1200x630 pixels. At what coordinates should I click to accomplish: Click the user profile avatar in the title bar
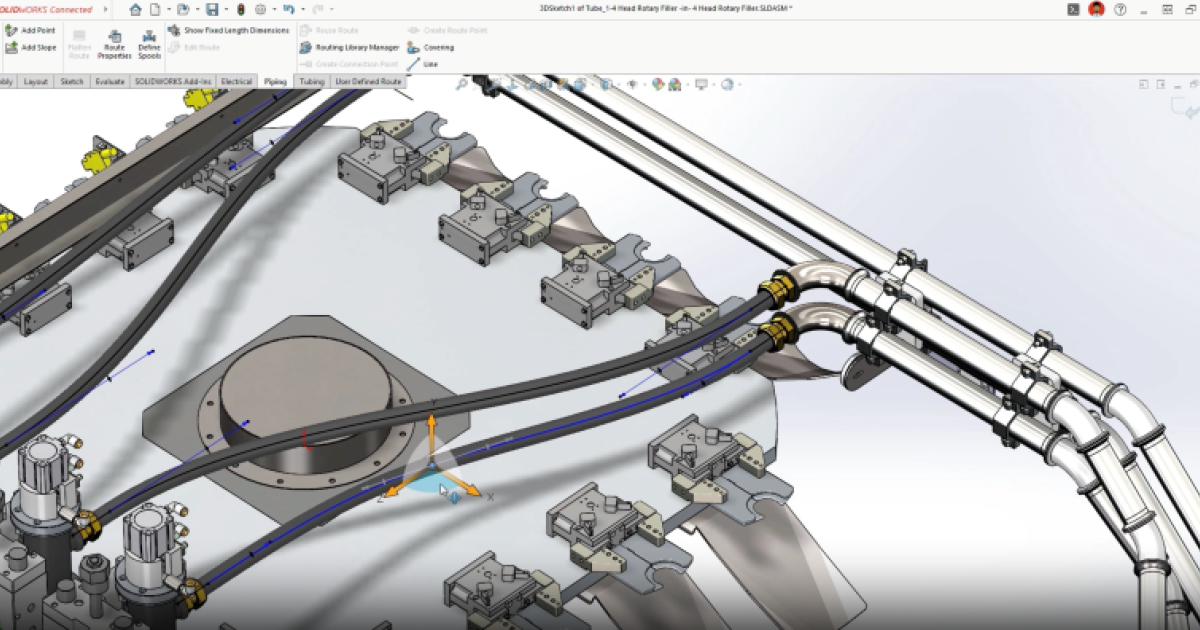pos(1095,9)
